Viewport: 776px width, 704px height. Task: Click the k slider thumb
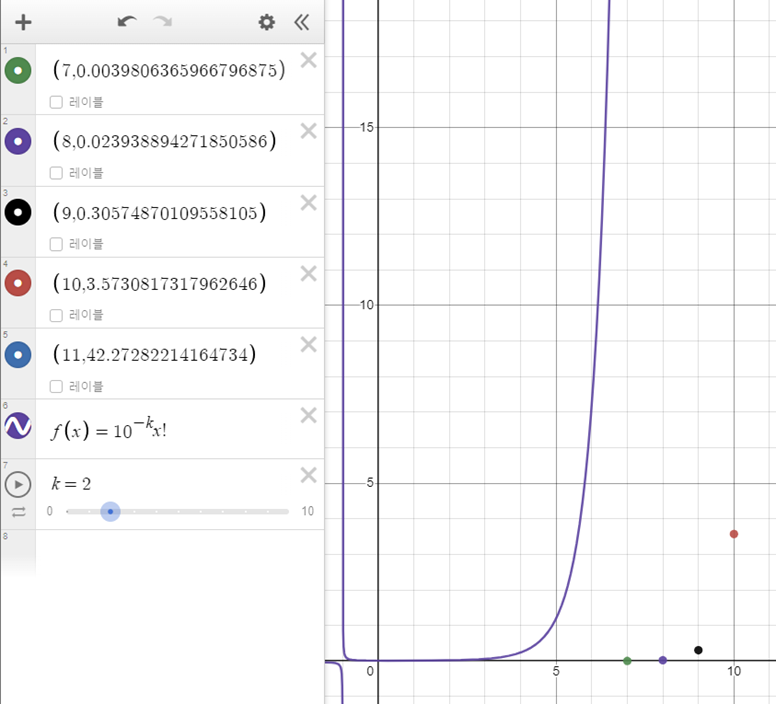click(x=110, y=512)
